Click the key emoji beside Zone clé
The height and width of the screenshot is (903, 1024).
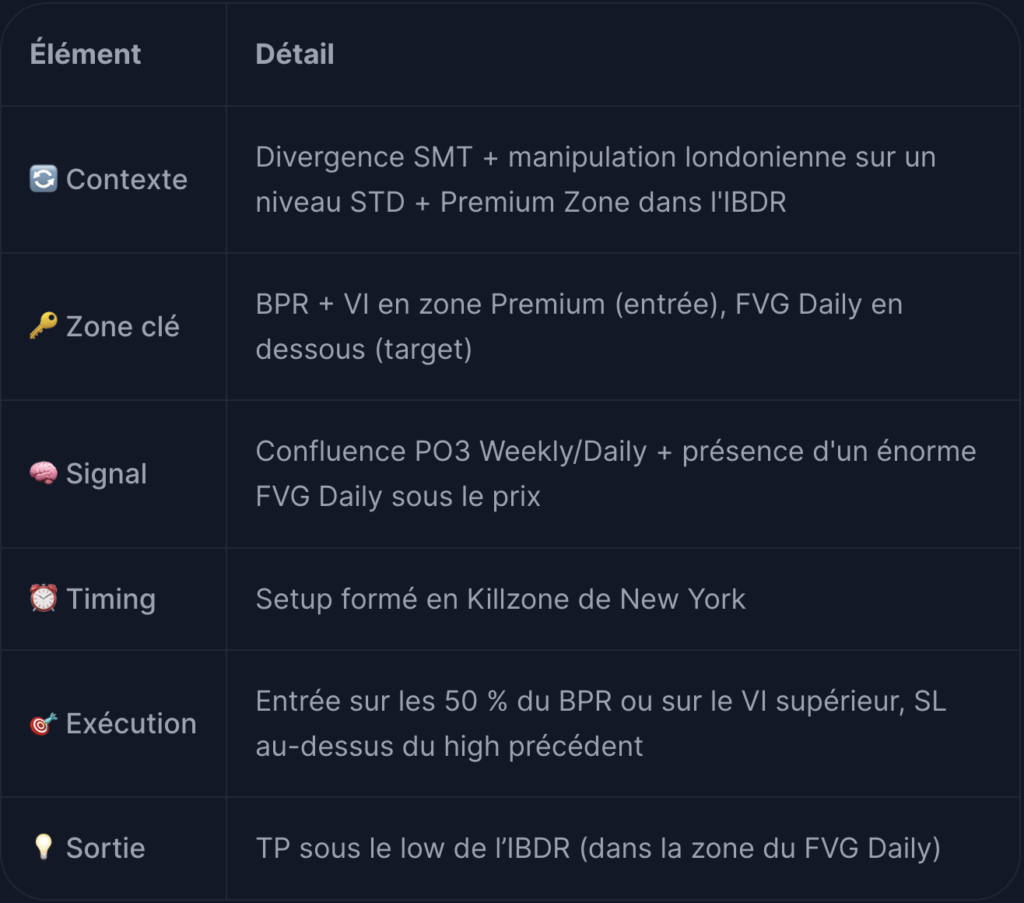43,326
